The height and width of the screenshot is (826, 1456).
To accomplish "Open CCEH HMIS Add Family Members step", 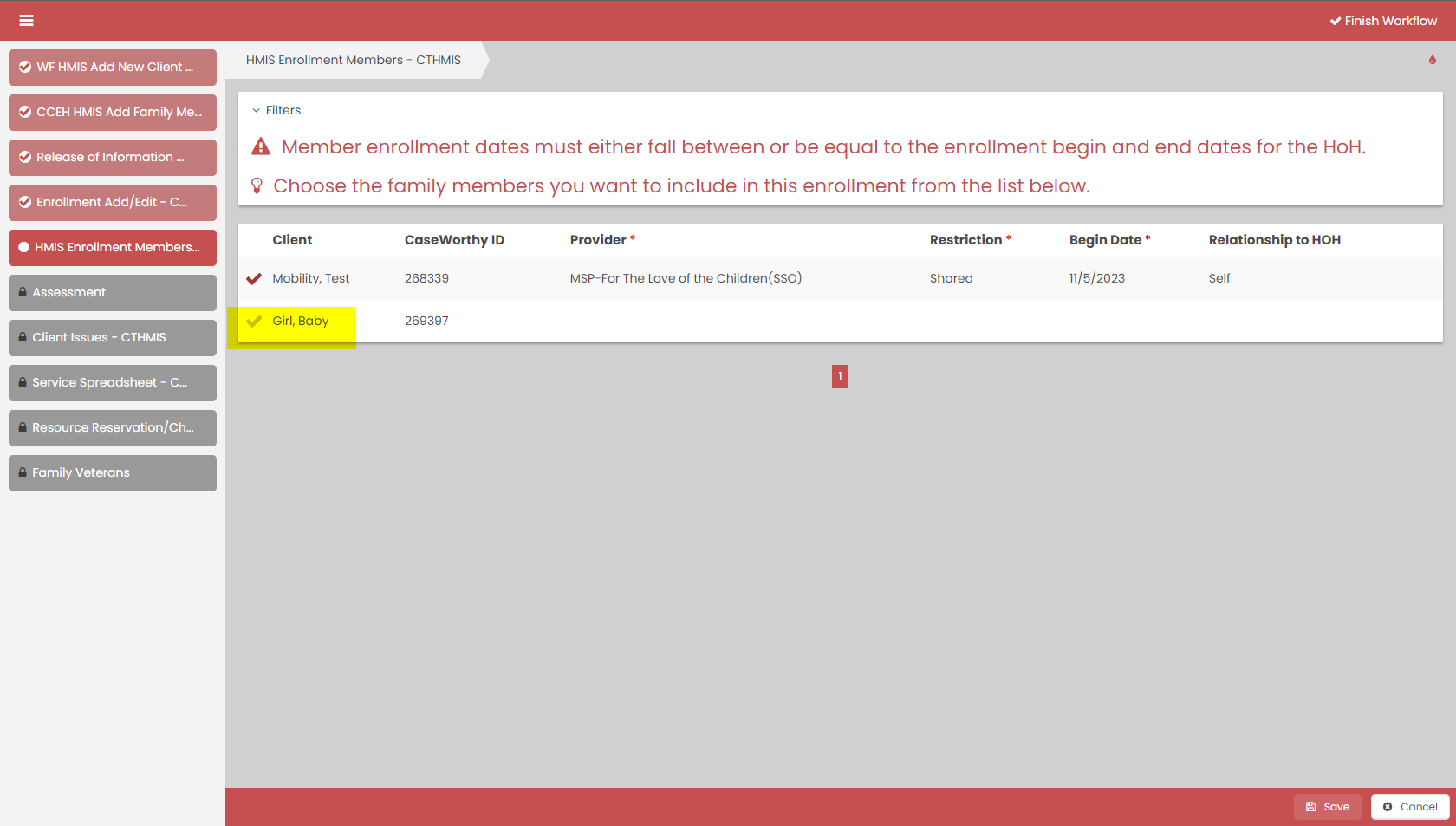I will point(113,113).
